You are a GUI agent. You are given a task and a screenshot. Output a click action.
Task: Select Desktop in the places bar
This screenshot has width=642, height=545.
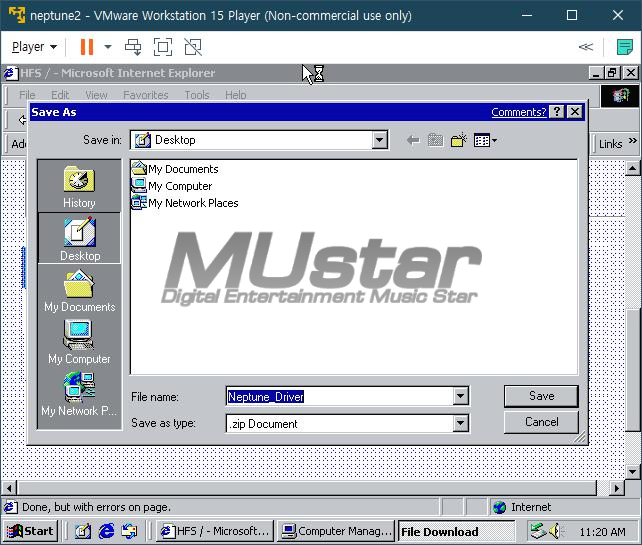point(79,238)
